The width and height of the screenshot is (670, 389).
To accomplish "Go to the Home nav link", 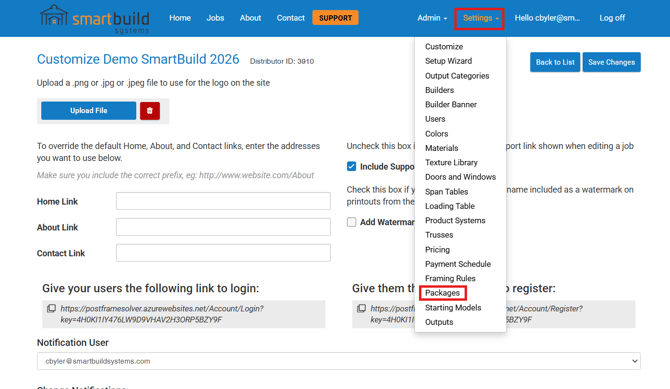I will 180,18.
